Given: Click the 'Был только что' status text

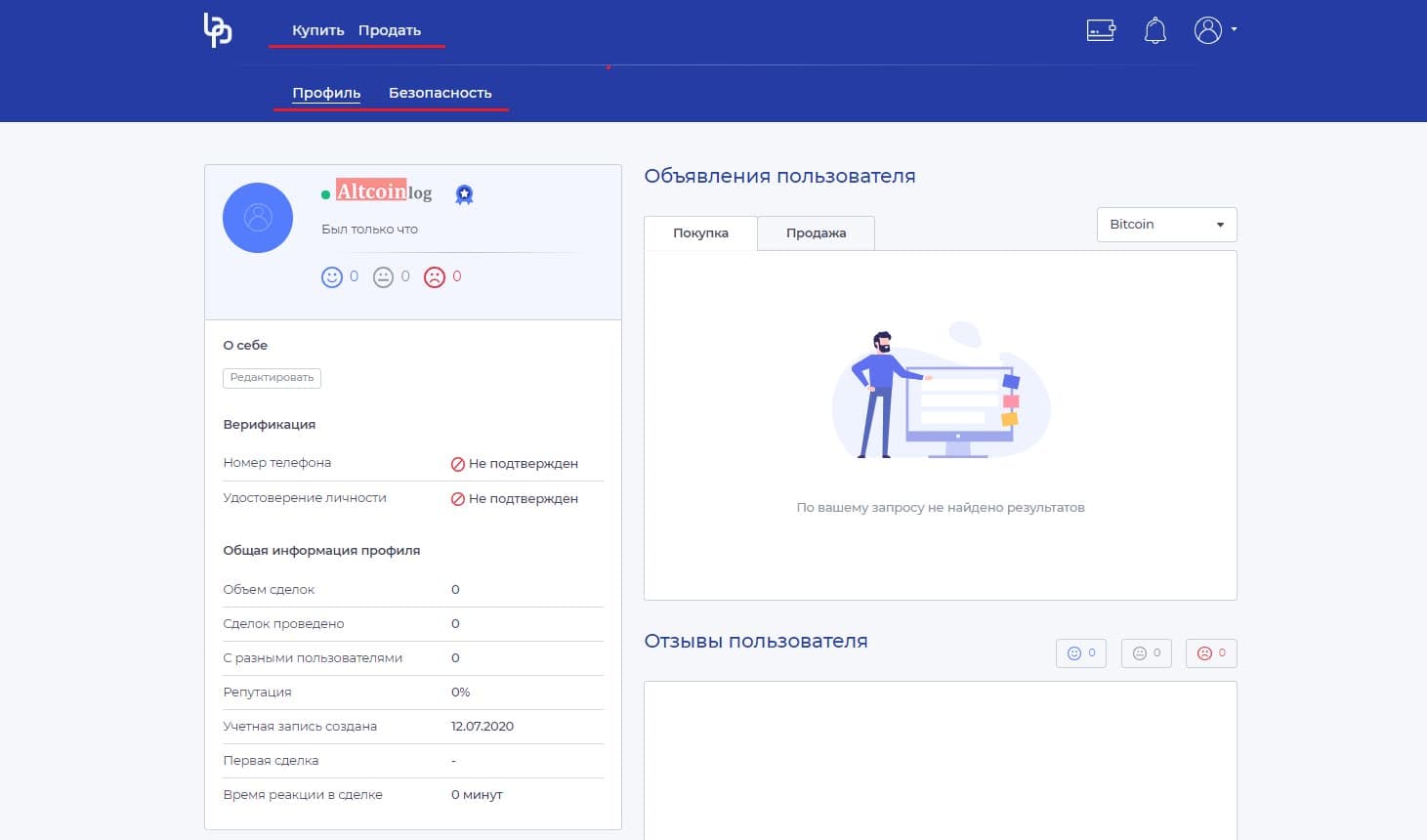Looking at the screenshot, I should click(x=370, y=230).
